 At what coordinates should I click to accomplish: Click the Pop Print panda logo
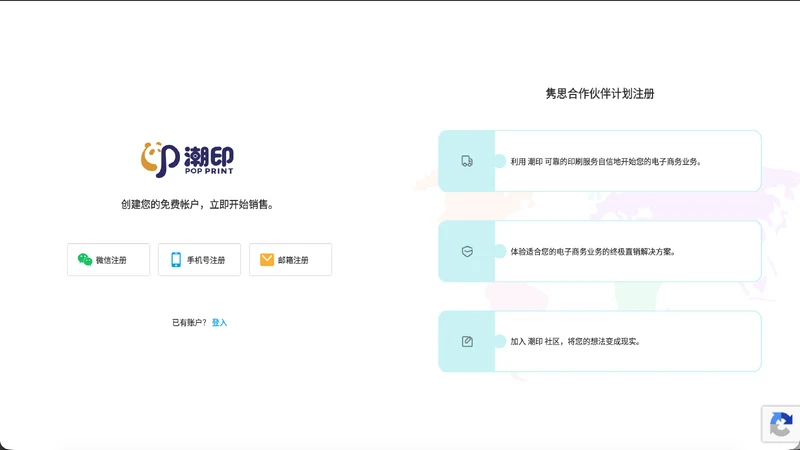click(187, 160)
